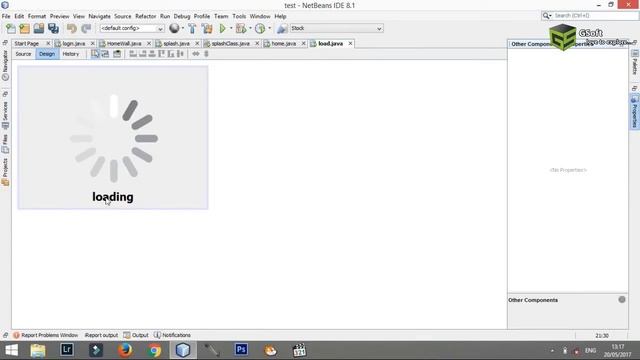640x360 pixels.
Task: Click the Profile Project clock icon
Action: click(x=260, y=29)
